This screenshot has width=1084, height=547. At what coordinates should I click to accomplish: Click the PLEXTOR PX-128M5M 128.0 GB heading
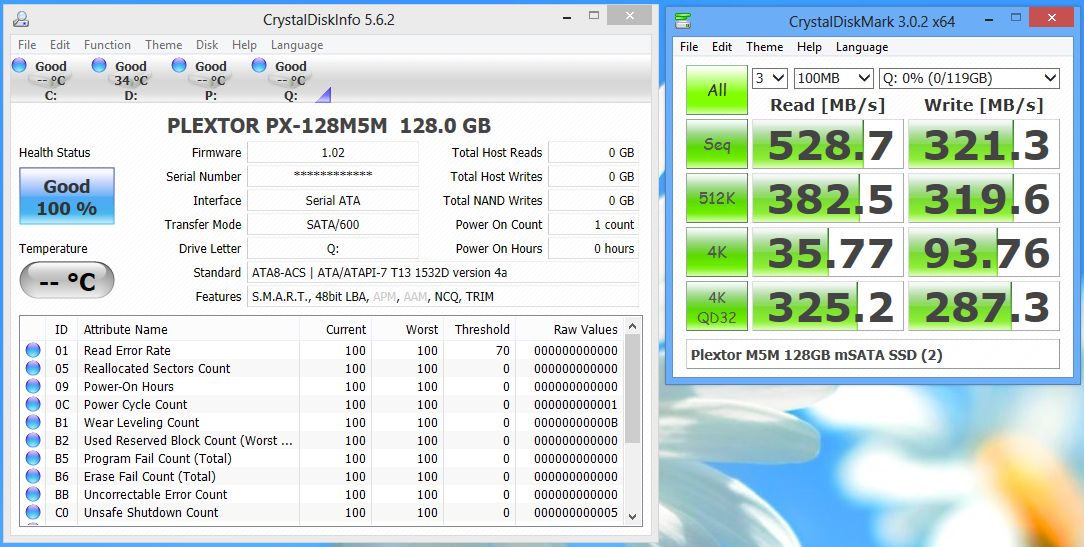click(329, 126)
